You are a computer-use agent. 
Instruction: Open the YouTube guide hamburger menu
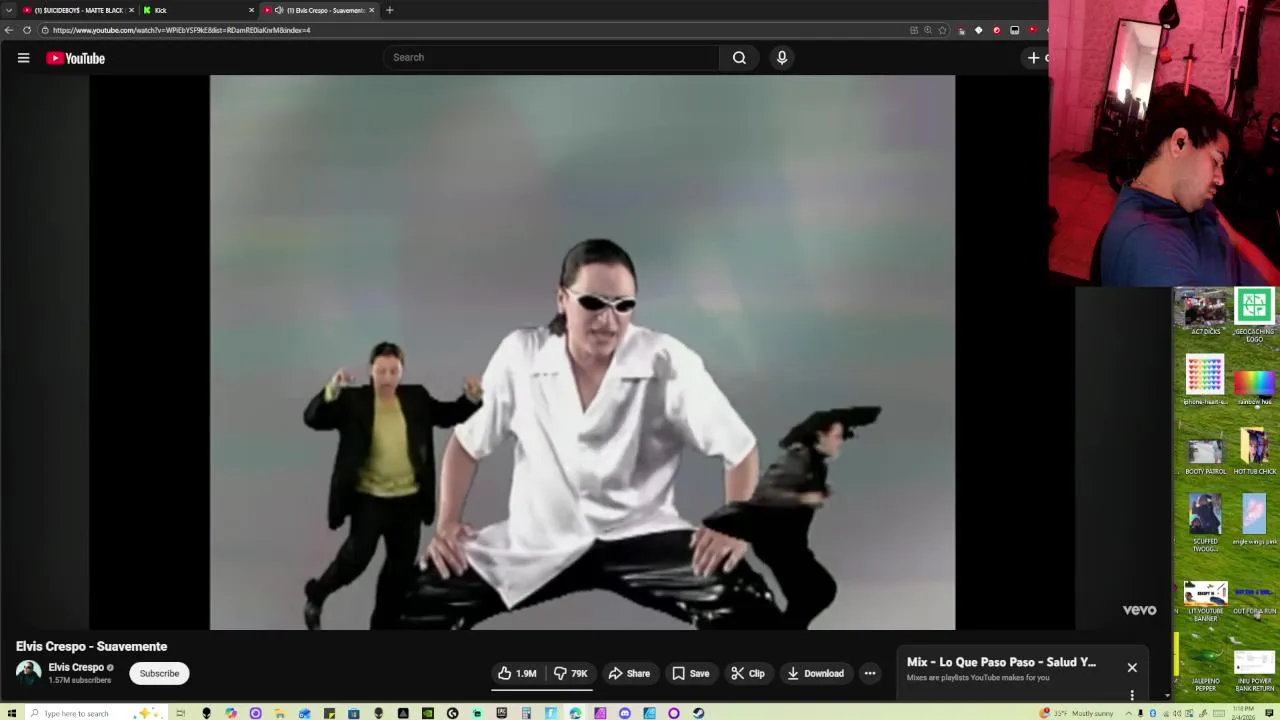click(x=23, y=58)
